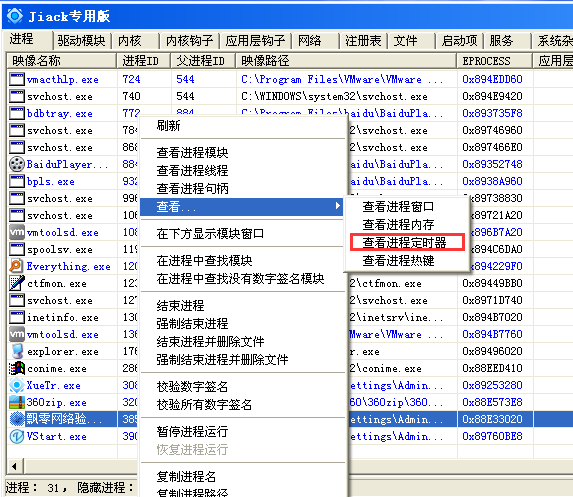Open the 注册表 tab
Viewport: 573px width, 497px height.
point(363,41)
